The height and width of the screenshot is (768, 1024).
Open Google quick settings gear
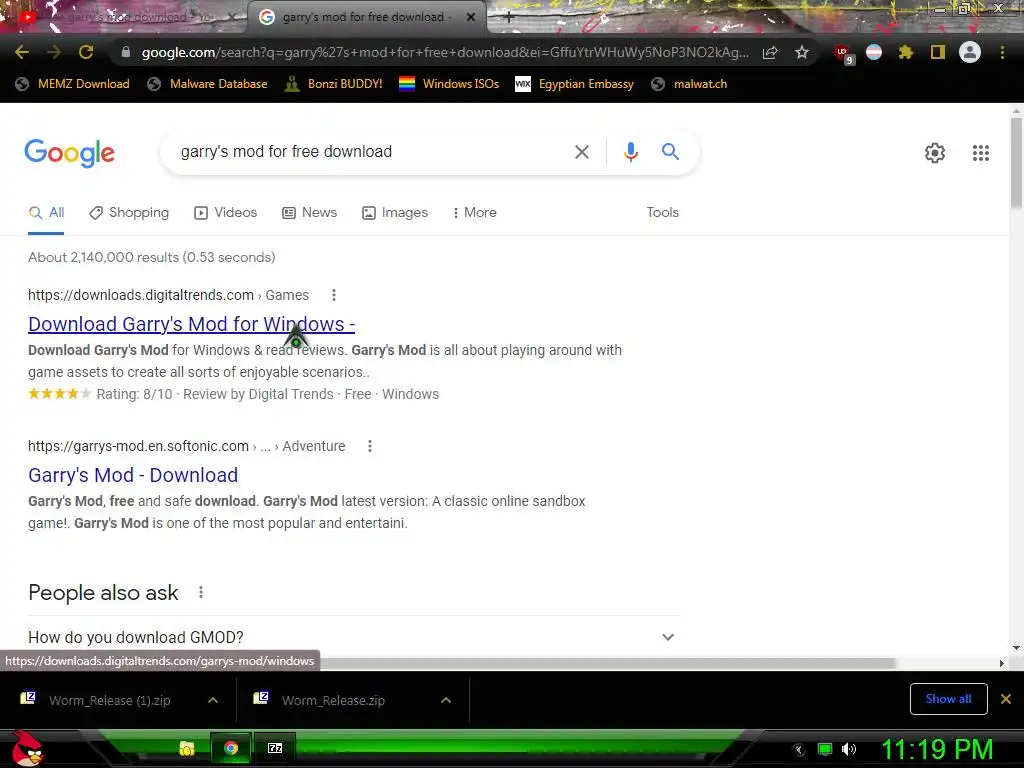point(935,153)
